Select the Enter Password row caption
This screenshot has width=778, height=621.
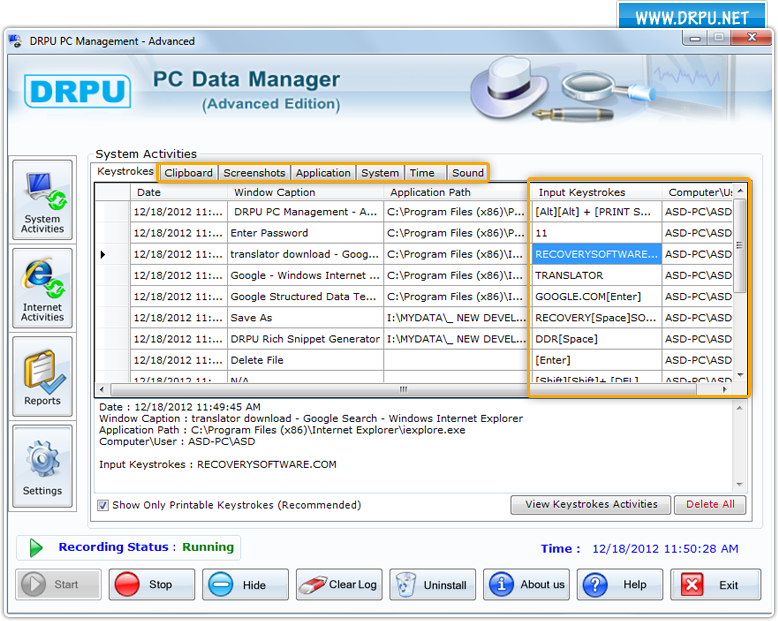[x=305, y=233]
